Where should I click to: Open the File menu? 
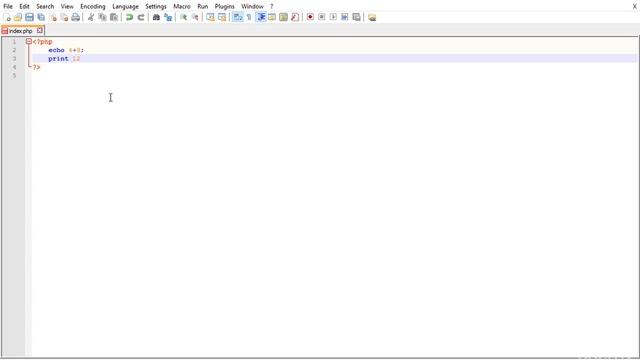pos(8,7)
